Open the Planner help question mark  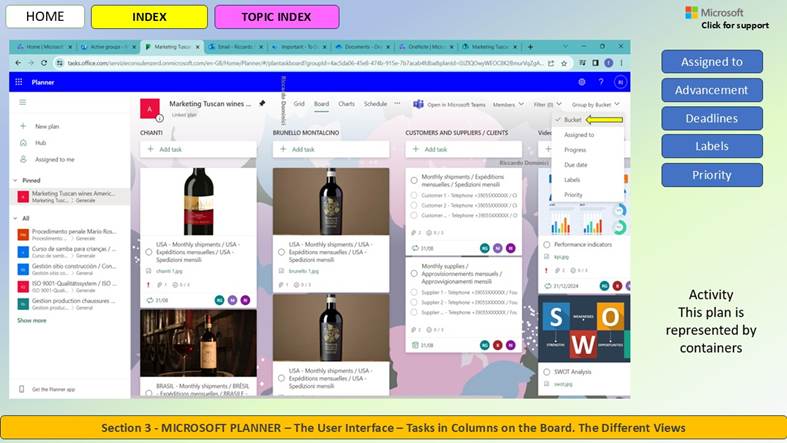pos(601,82)
